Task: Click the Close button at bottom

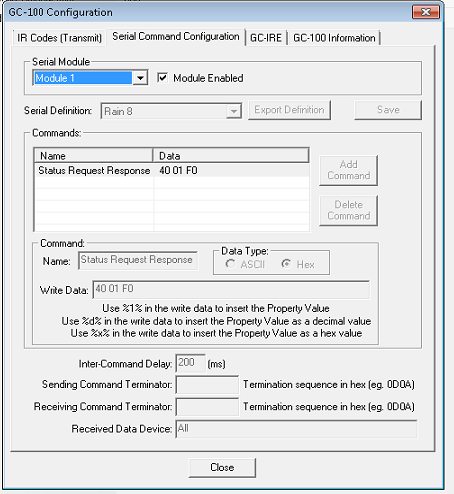Action: 222,467
